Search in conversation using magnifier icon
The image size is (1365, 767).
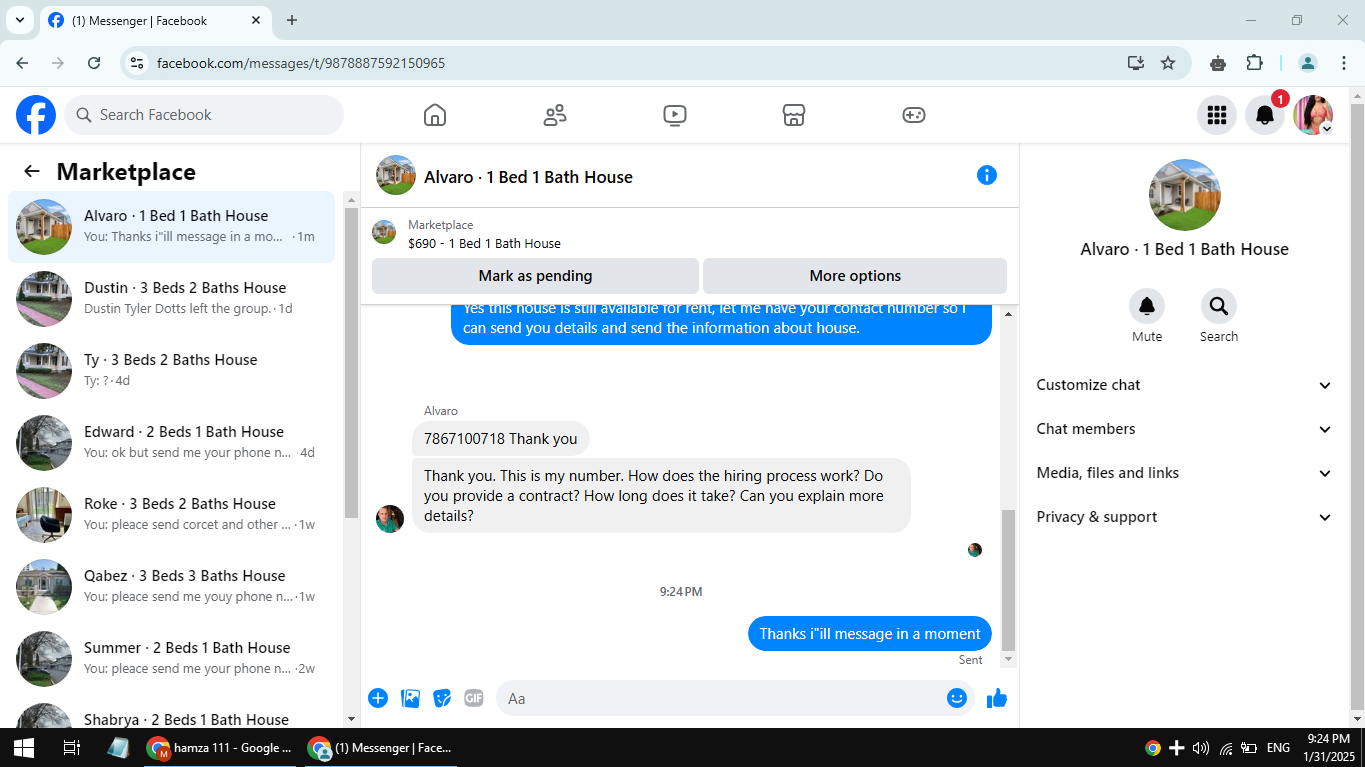(1219, 306)
